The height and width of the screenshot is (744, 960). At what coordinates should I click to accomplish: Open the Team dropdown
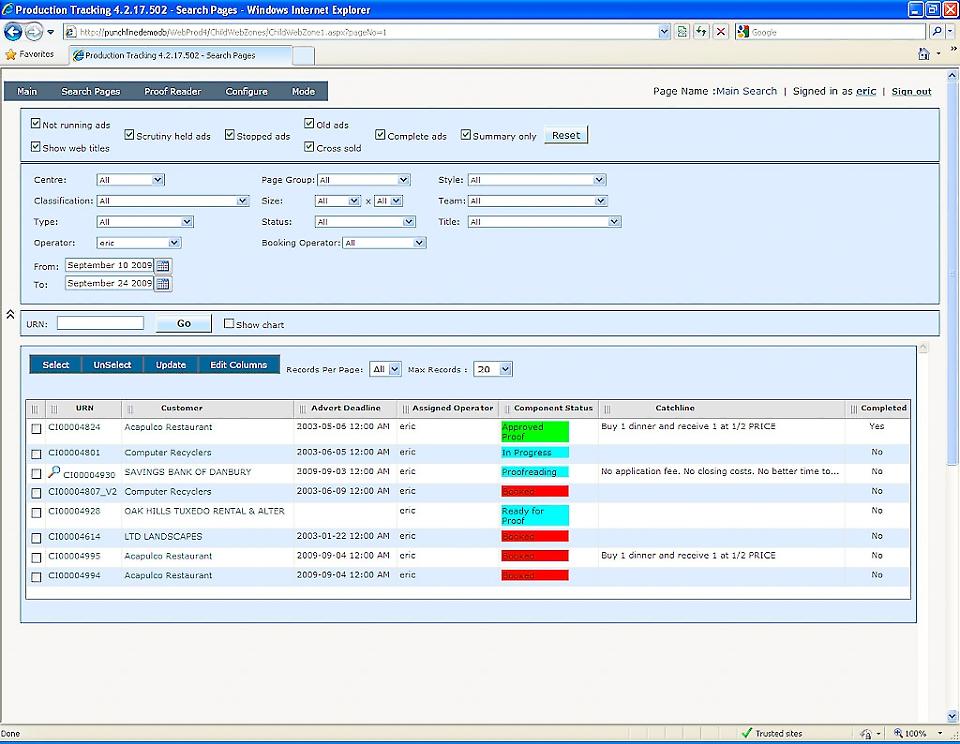tap(538, 201)
